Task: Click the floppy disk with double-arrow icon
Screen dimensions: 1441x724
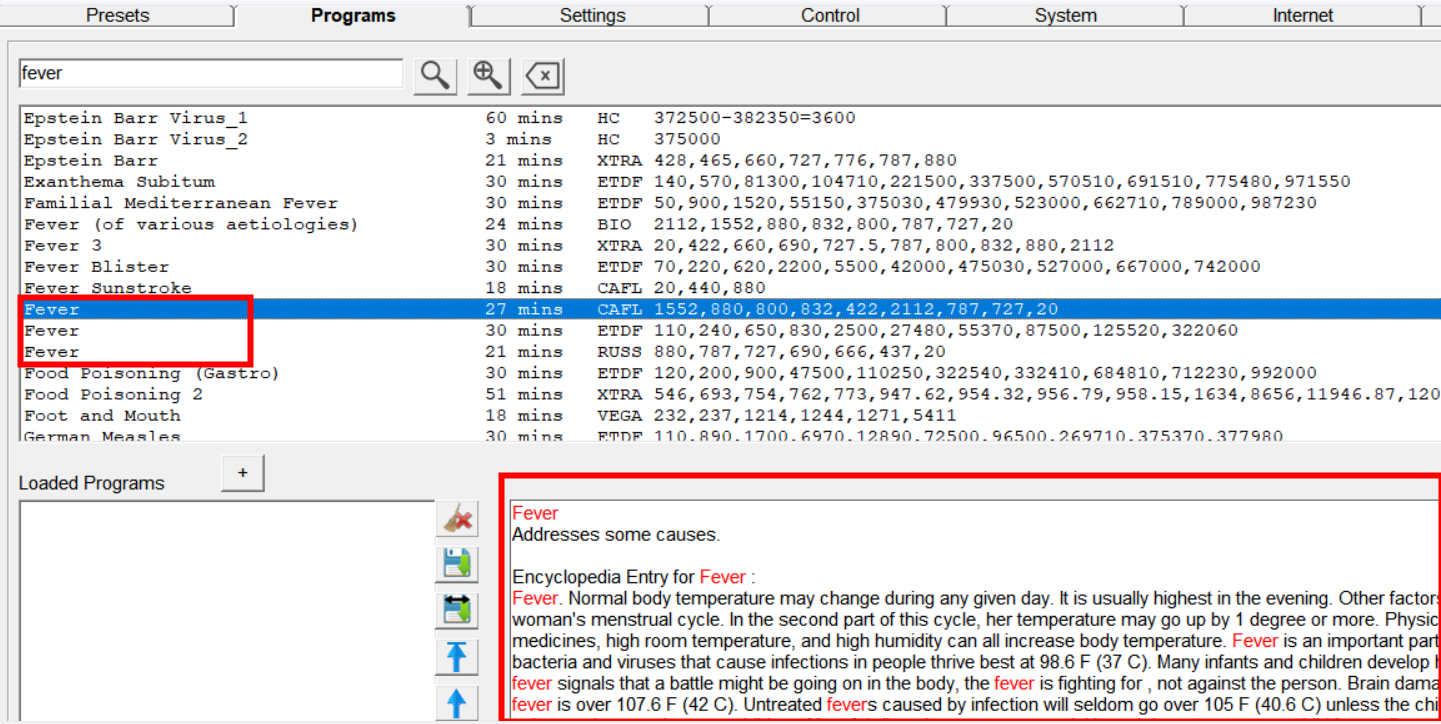Action: click(x=457, y=610)
